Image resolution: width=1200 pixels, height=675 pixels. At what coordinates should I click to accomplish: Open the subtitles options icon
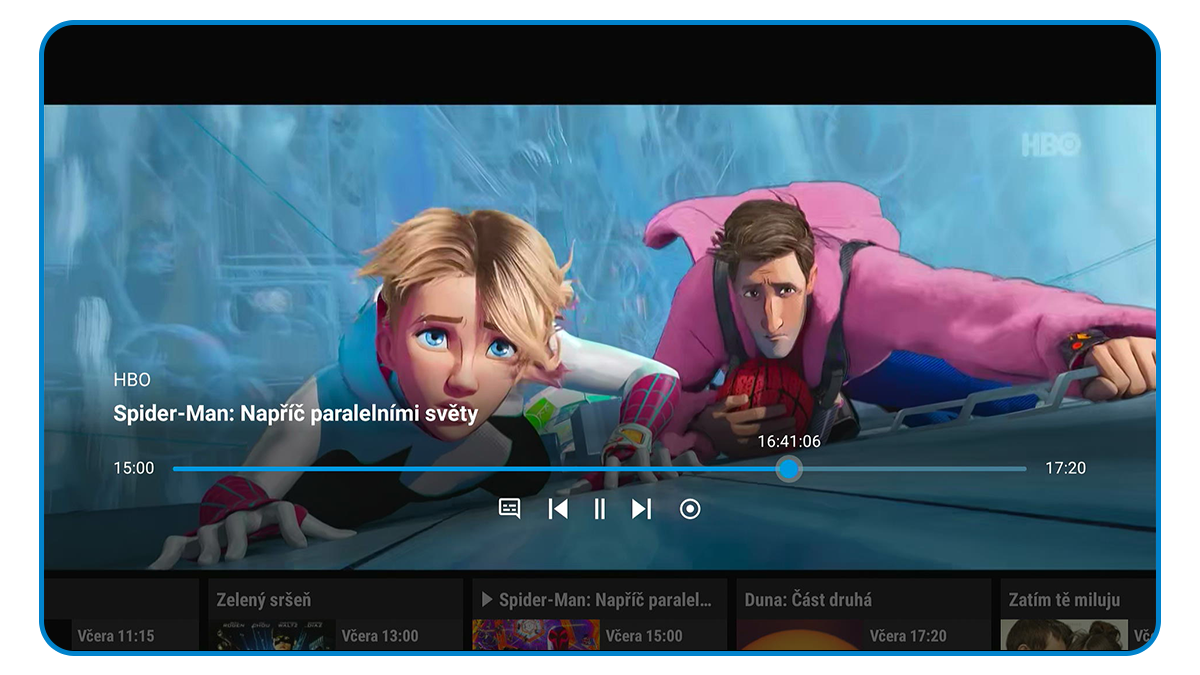510,509
